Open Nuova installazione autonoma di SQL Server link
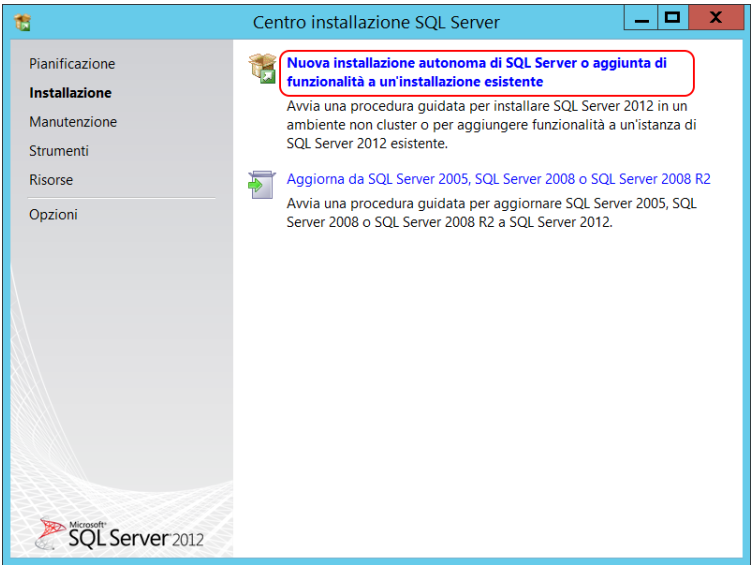This screenshot has height=565, width=753. click(476, 72)
